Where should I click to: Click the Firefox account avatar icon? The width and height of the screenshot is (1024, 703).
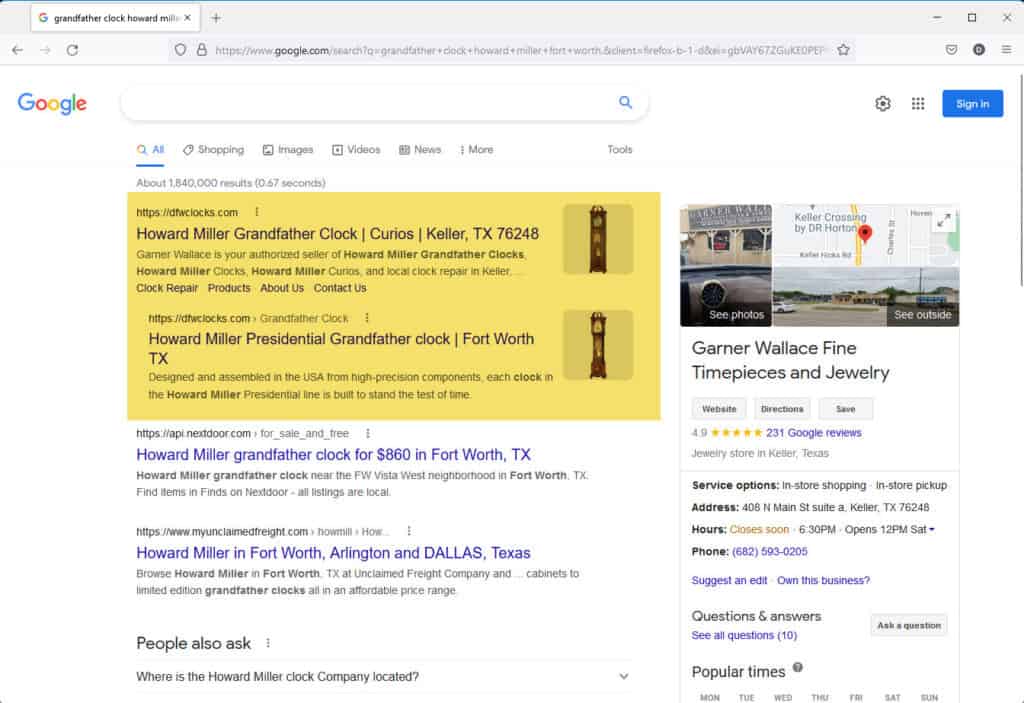(978, 50)
